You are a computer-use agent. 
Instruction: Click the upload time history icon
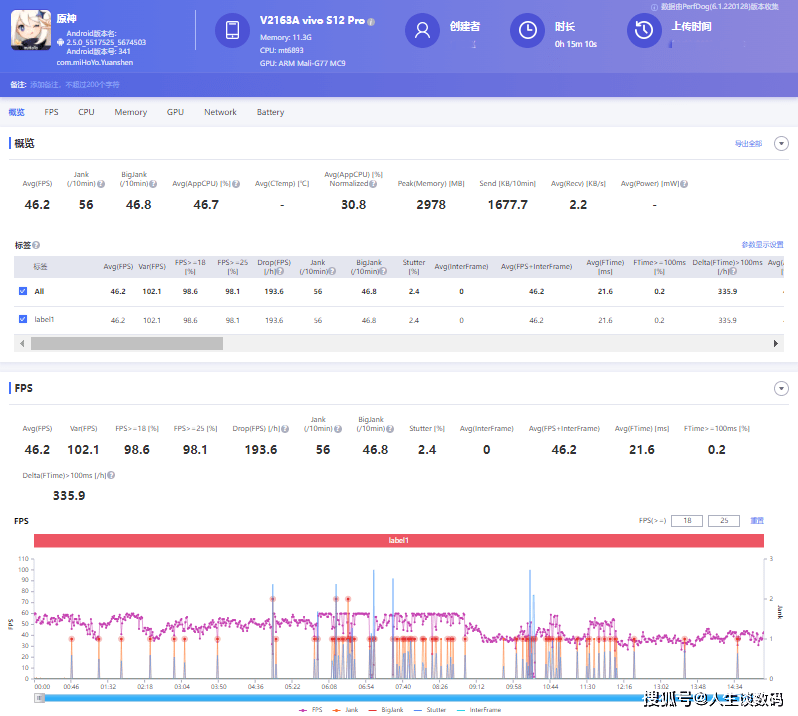[x=644, y=30]
